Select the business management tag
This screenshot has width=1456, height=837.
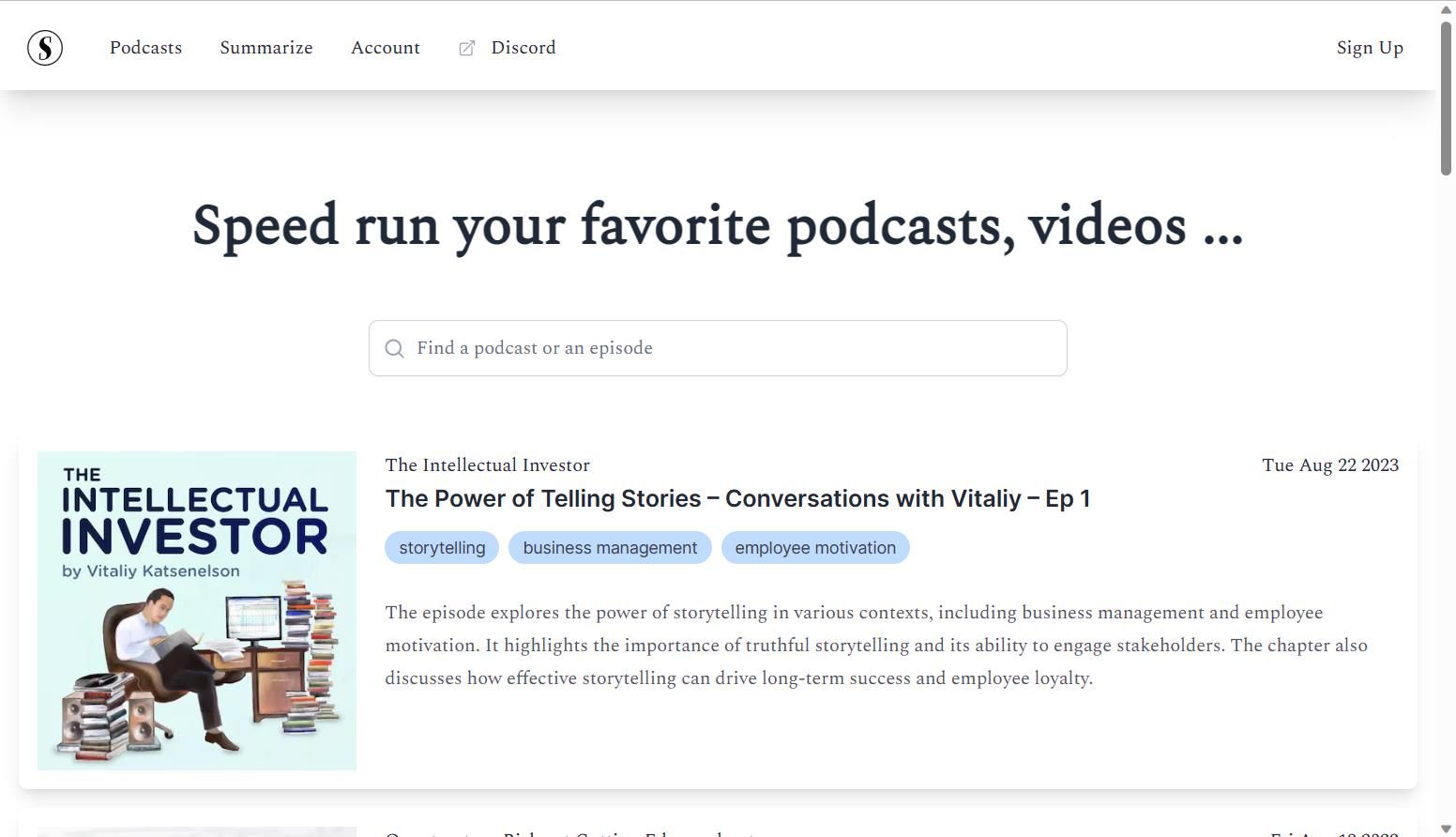(610, 547)
